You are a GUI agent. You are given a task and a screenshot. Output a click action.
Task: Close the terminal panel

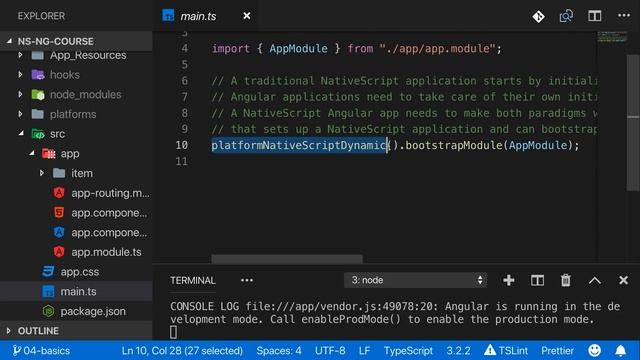[623, 280]
